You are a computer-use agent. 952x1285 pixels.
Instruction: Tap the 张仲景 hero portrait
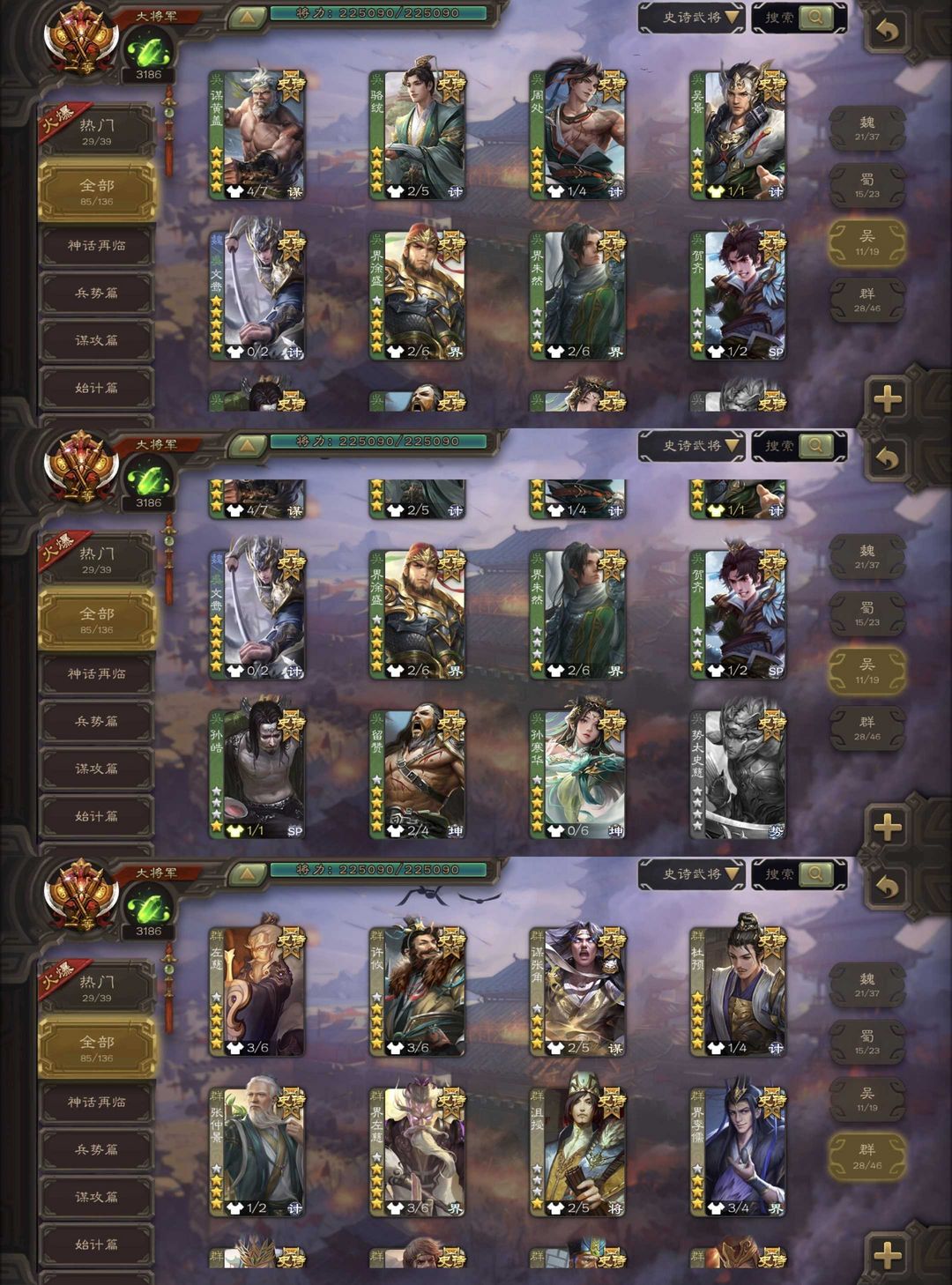[x=257, y=1152]
